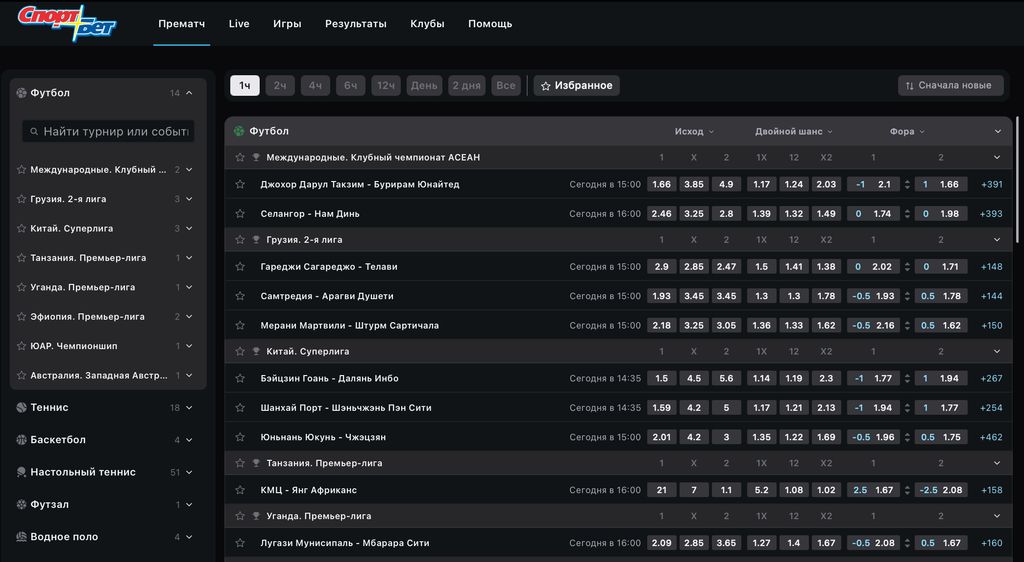This screenshot has height=562, width=1024.
Task: Bet on draw odds 4.5 in Бэйцзин Гоань match
Action: point(694,378)
